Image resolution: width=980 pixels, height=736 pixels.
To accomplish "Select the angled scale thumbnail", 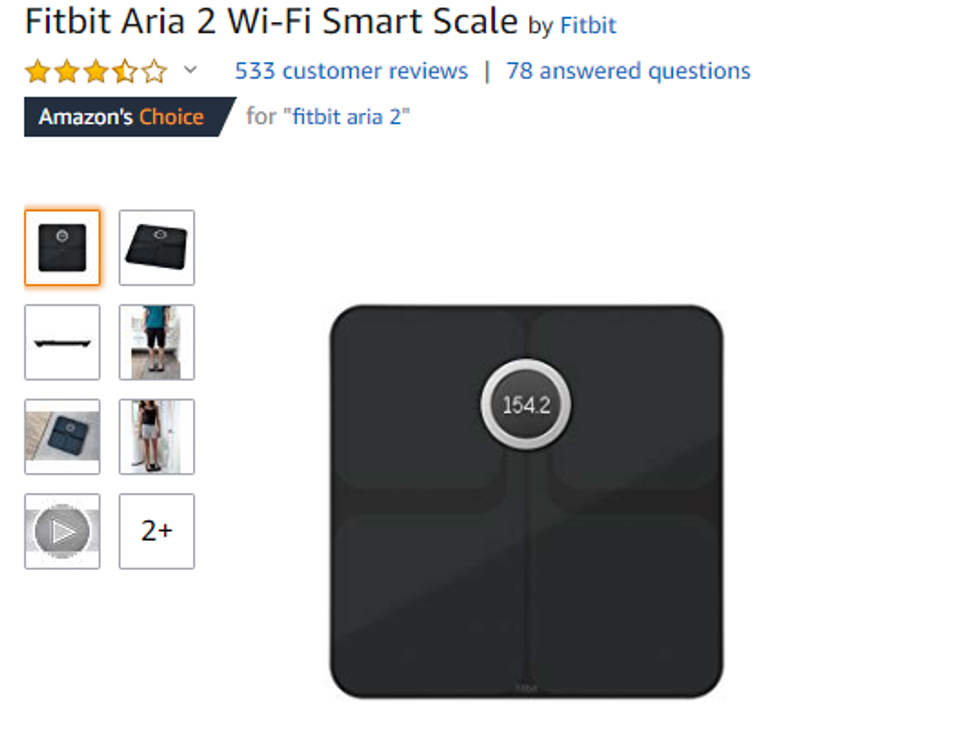I will [x=157, y=248].
